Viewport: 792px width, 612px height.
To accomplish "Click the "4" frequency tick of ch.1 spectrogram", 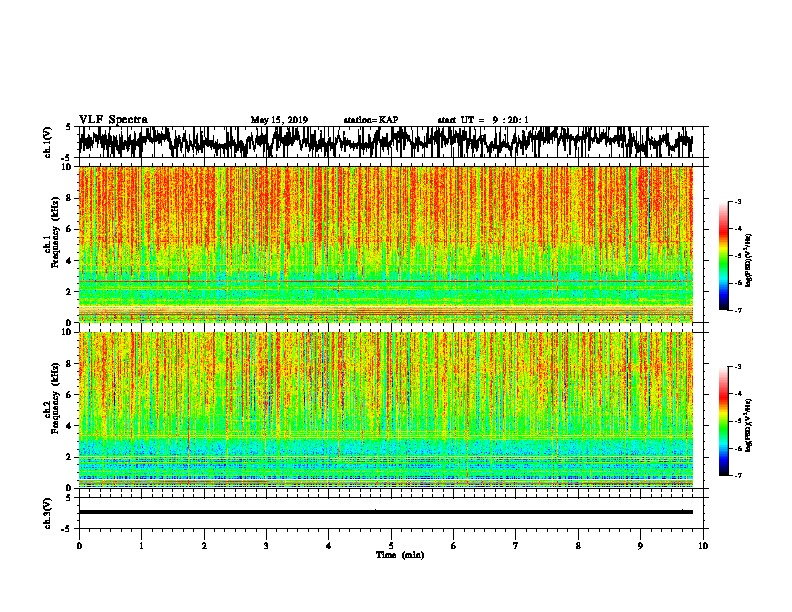I will coord(71,261).
